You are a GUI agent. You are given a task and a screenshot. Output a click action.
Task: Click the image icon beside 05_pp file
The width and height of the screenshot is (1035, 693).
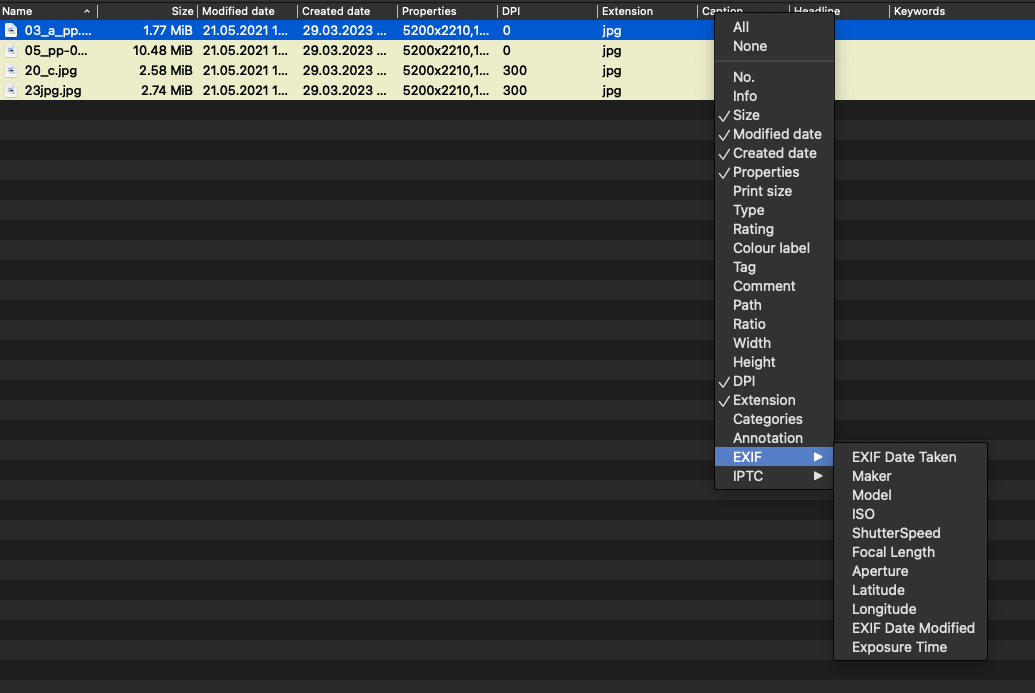click(x=11, y=51)
